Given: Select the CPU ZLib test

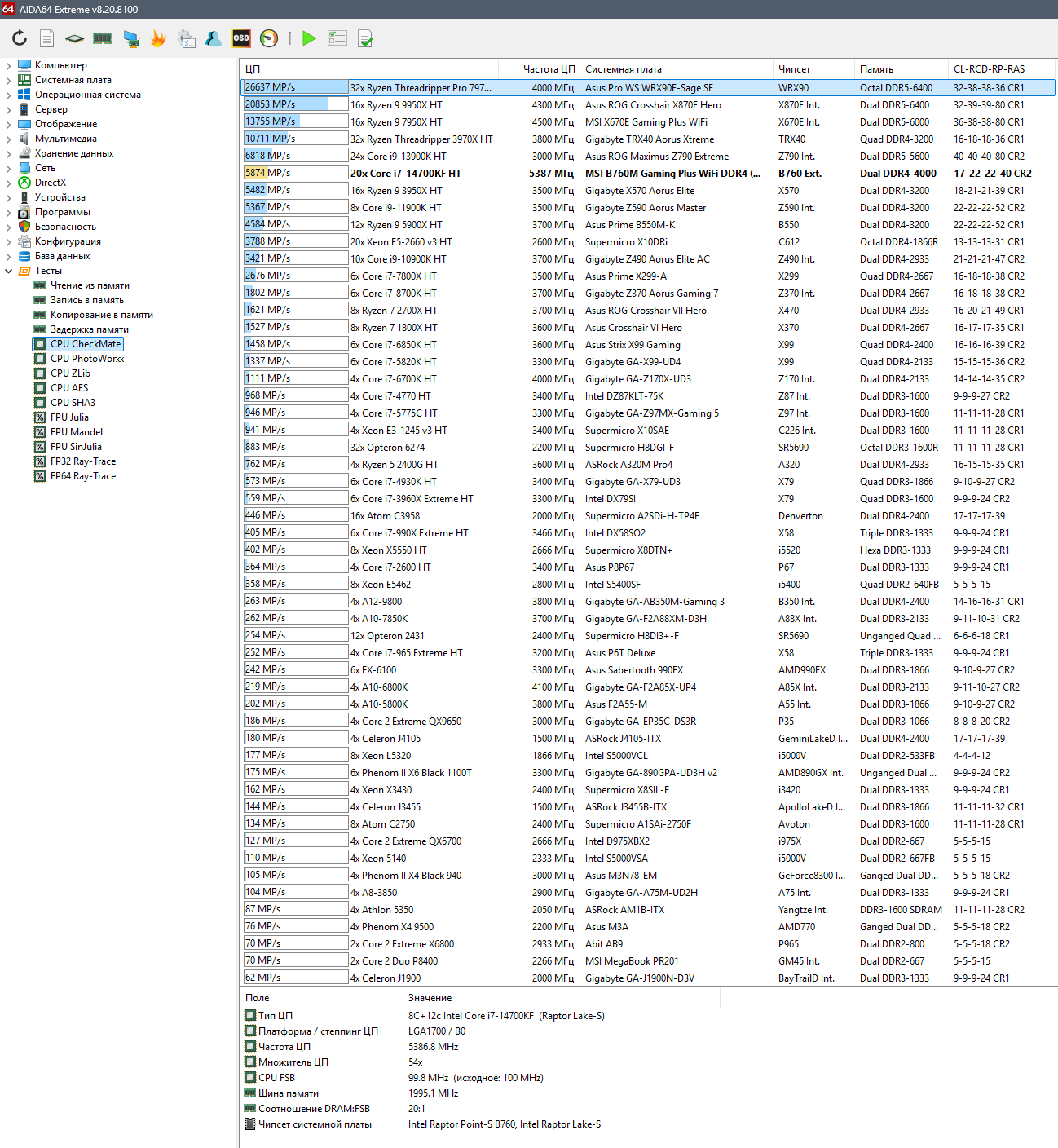Looking at the screenshot, I should (70, 373).
